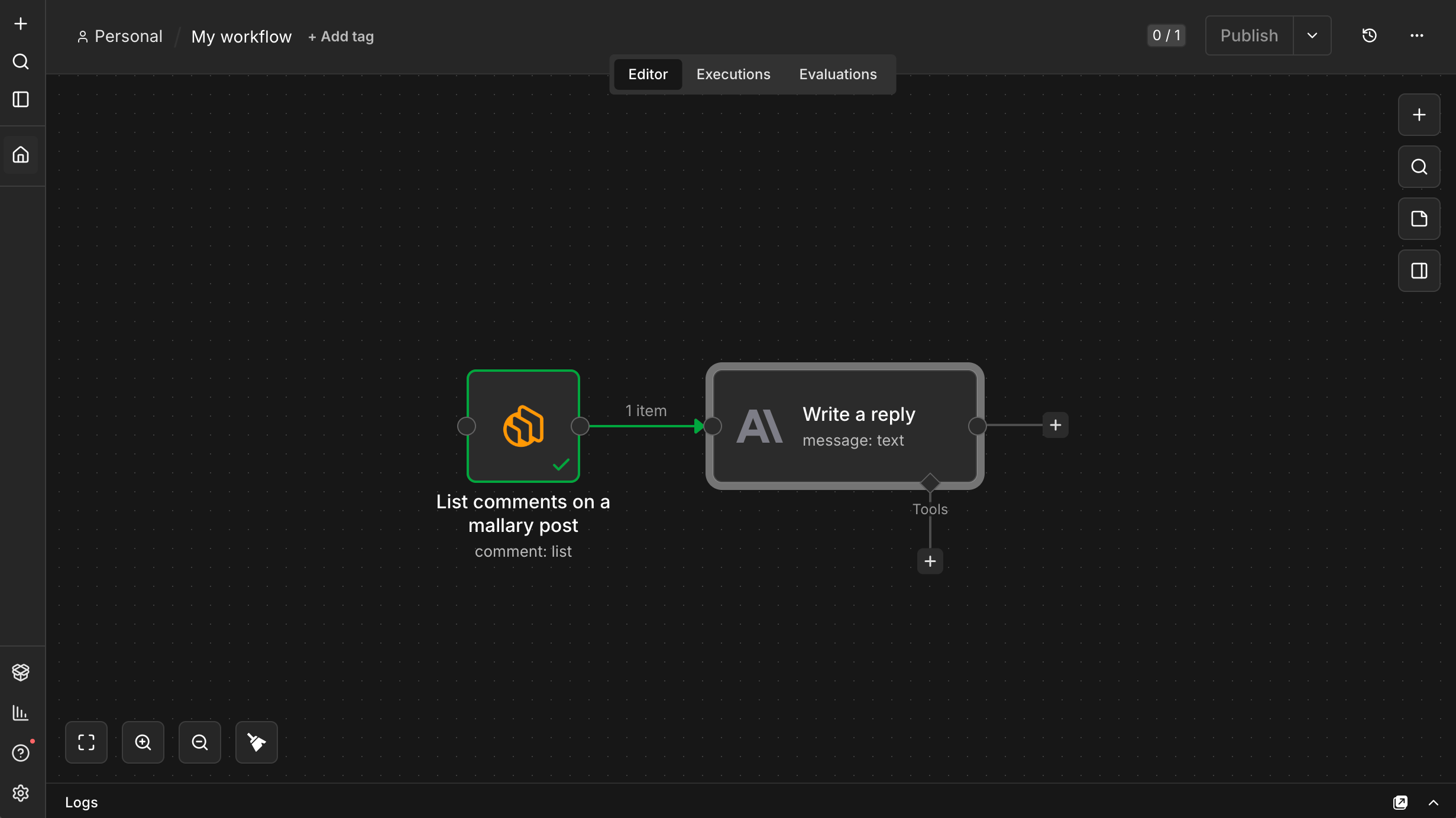The width and height of the screenshot is (1456, 818).
Task: Add a node with the canvas plus button
Action: 1419,115
